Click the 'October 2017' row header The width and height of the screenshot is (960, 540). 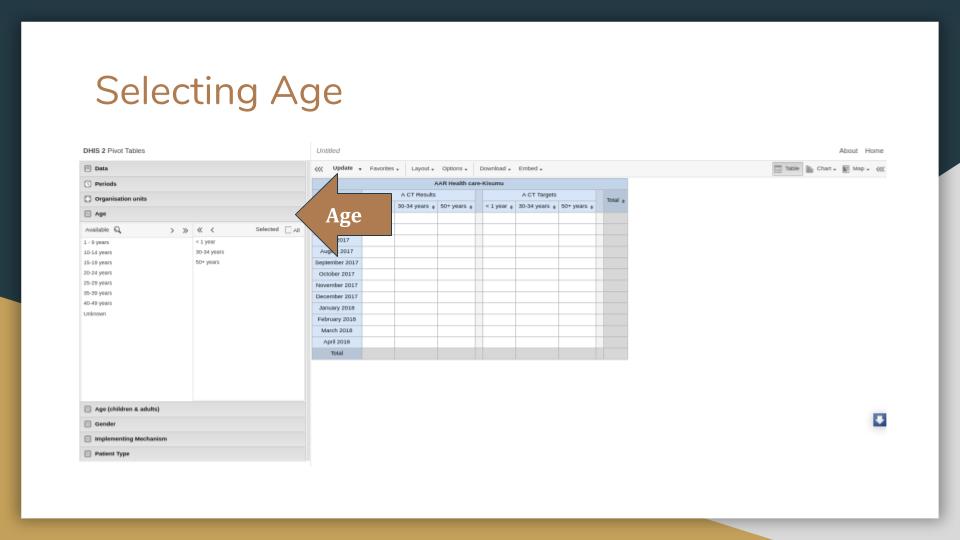pos(337,274)
